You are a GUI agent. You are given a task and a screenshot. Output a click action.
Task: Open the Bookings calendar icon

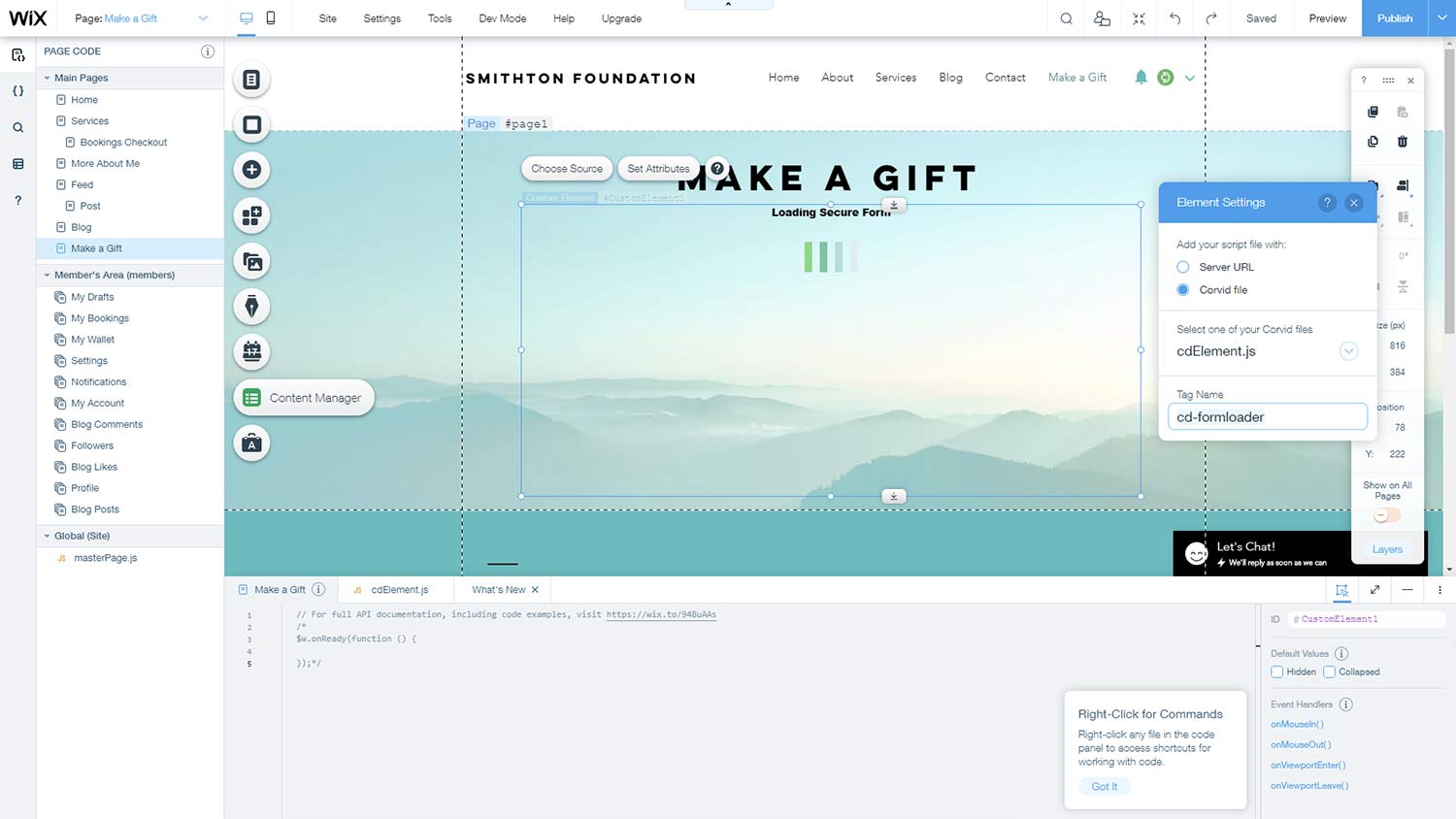(x=251, y=351)
